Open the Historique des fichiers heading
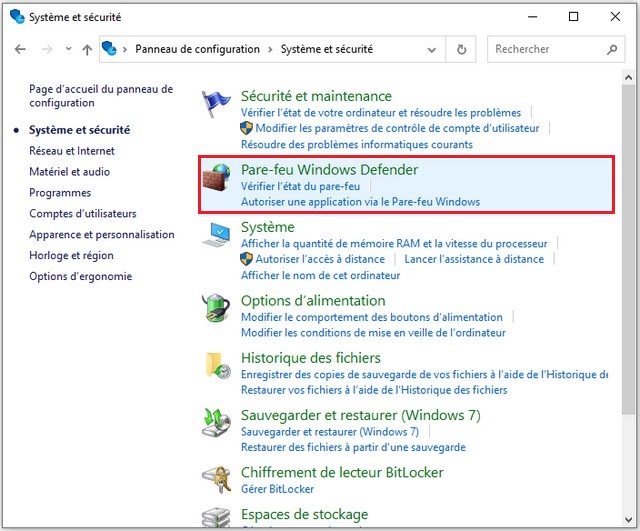This screenshot has width=640, height=531. [x=311, y=358]
